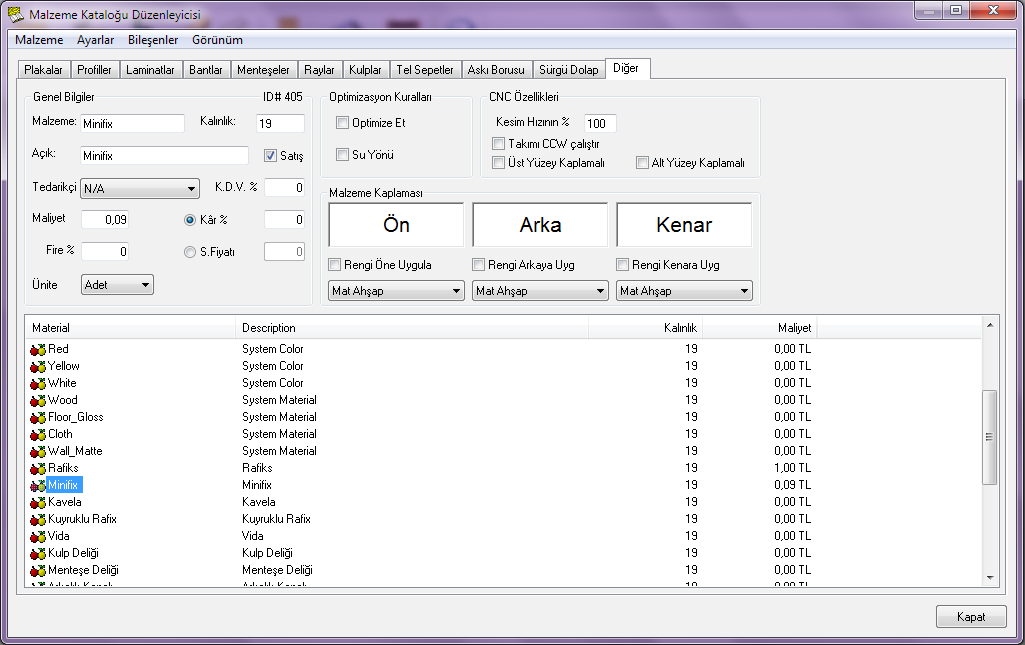This screenshot has height=645, width=1025.
Task: Switch to the Raylar tab
Action: coord(319,70)
